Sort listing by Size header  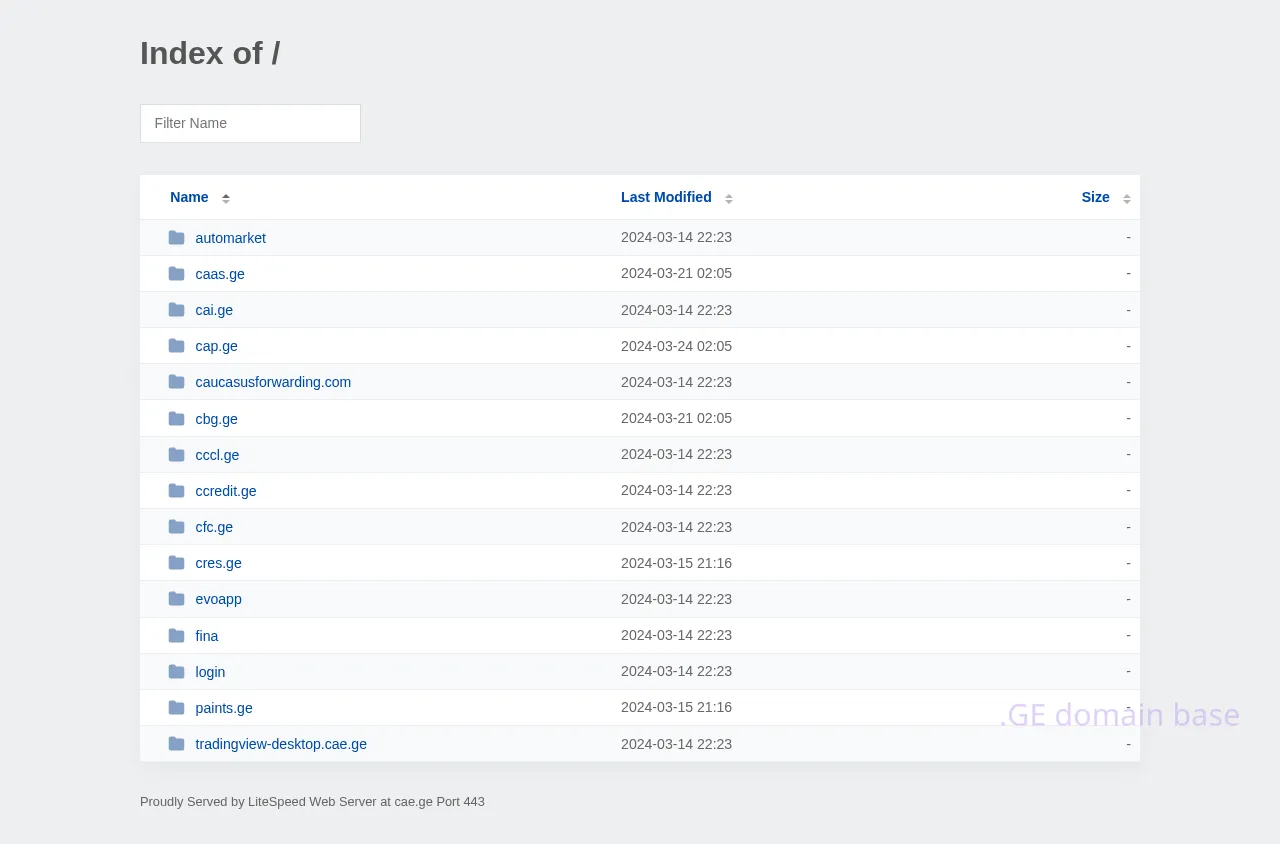pyautogui.click(x=1095, y=197)
